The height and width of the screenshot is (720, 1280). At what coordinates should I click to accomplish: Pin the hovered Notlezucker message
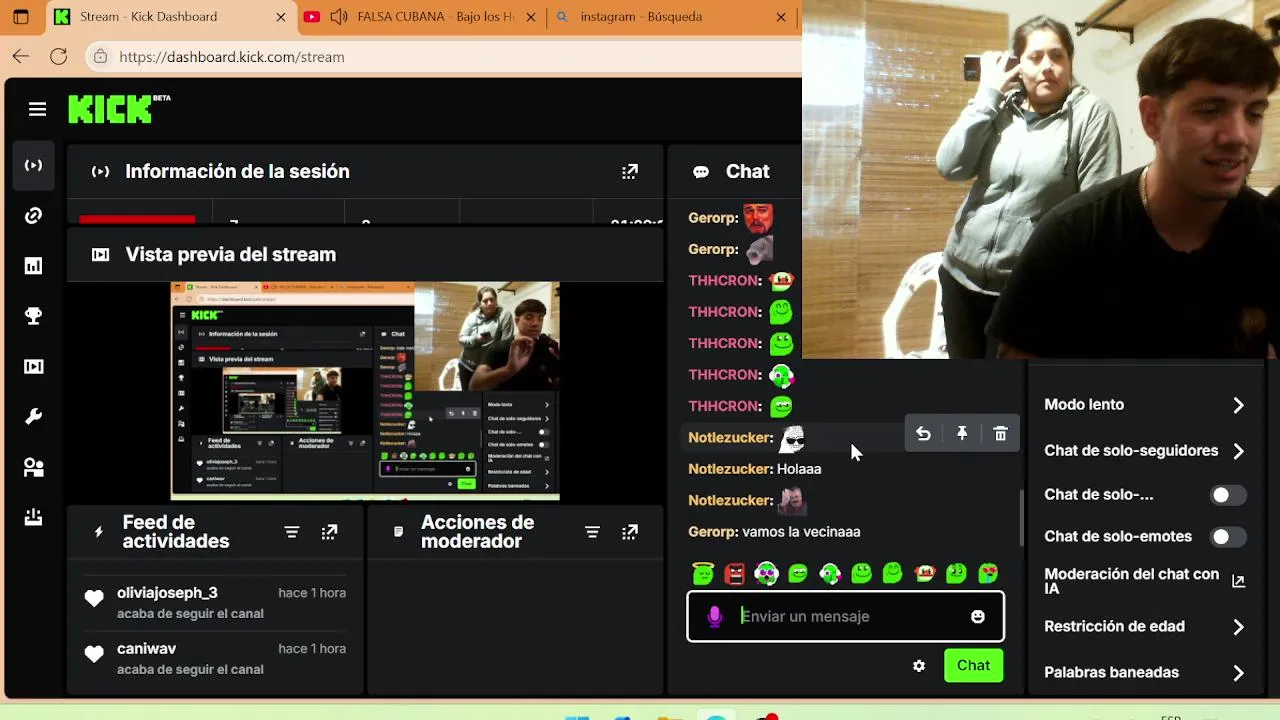pyautogui.click(x=962, y=434)
